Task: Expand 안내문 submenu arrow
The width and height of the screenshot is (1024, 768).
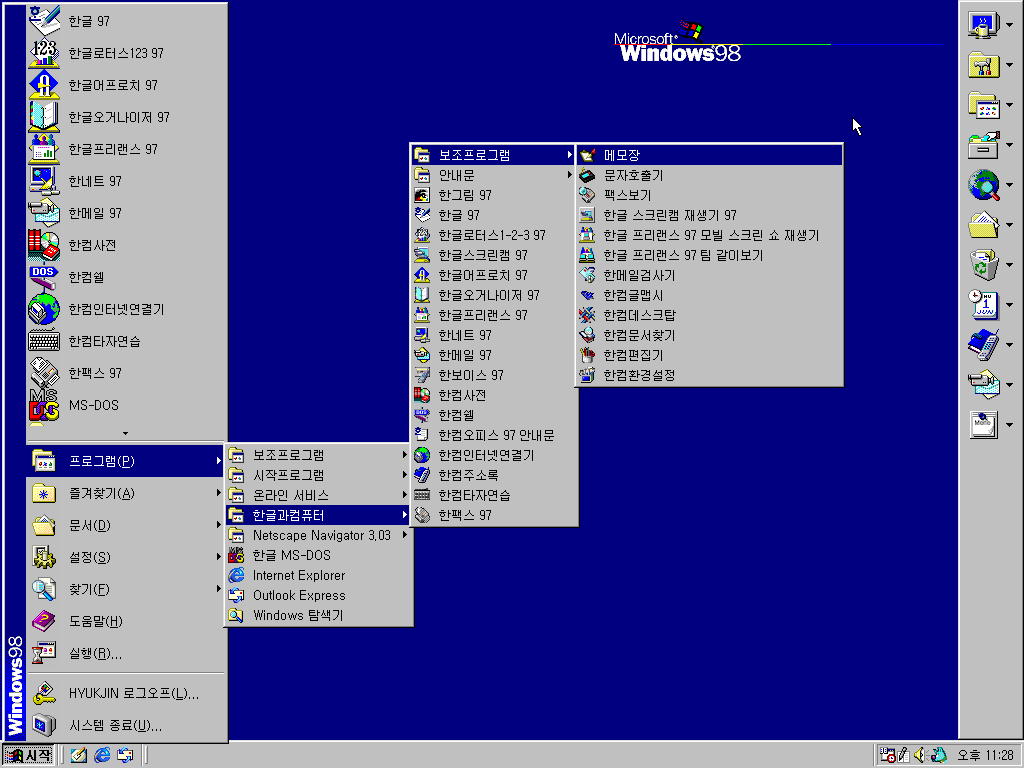Action: click(569, 175)
